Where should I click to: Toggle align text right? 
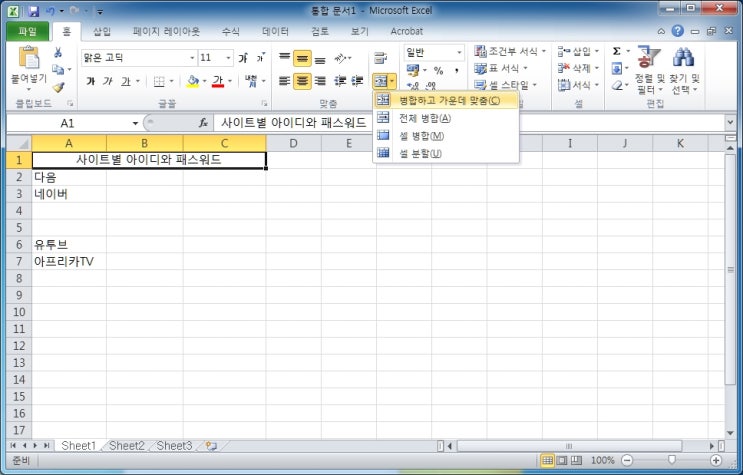point(320,81)
